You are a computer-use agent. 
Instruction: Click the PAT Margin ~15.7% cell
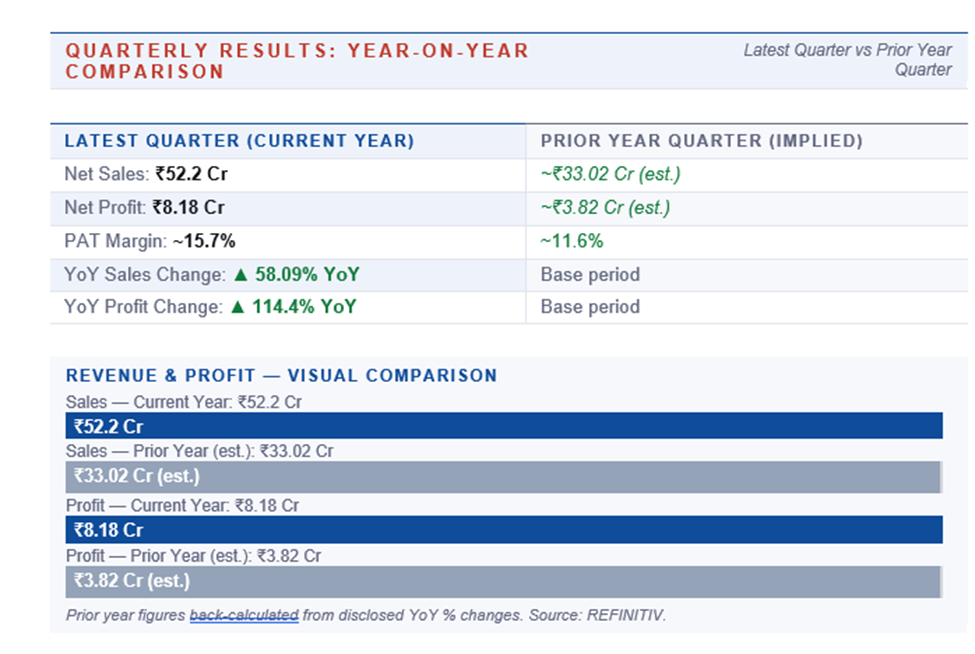[x=150, y=241]
